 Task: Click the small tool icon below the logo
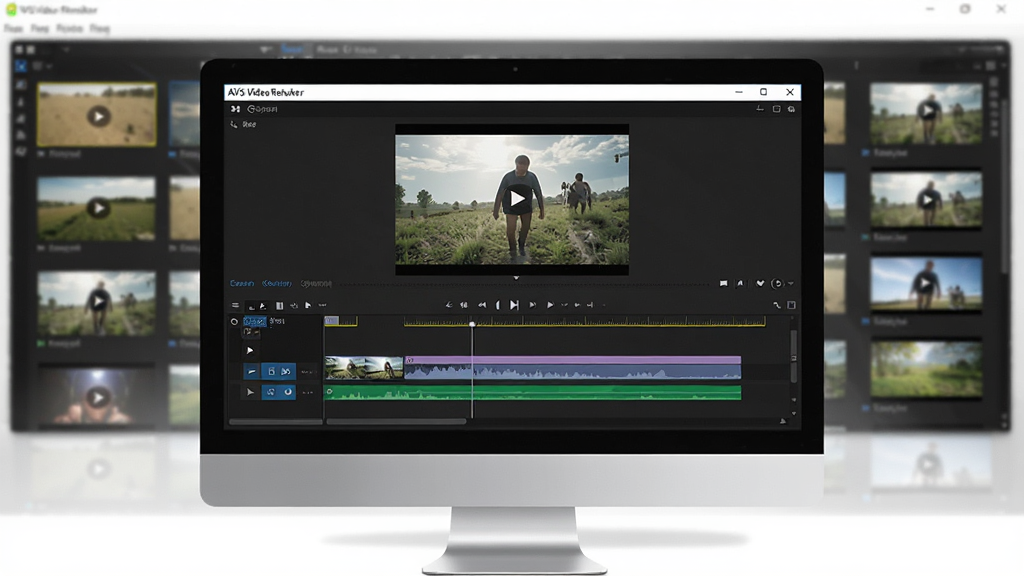pos(234,124)
